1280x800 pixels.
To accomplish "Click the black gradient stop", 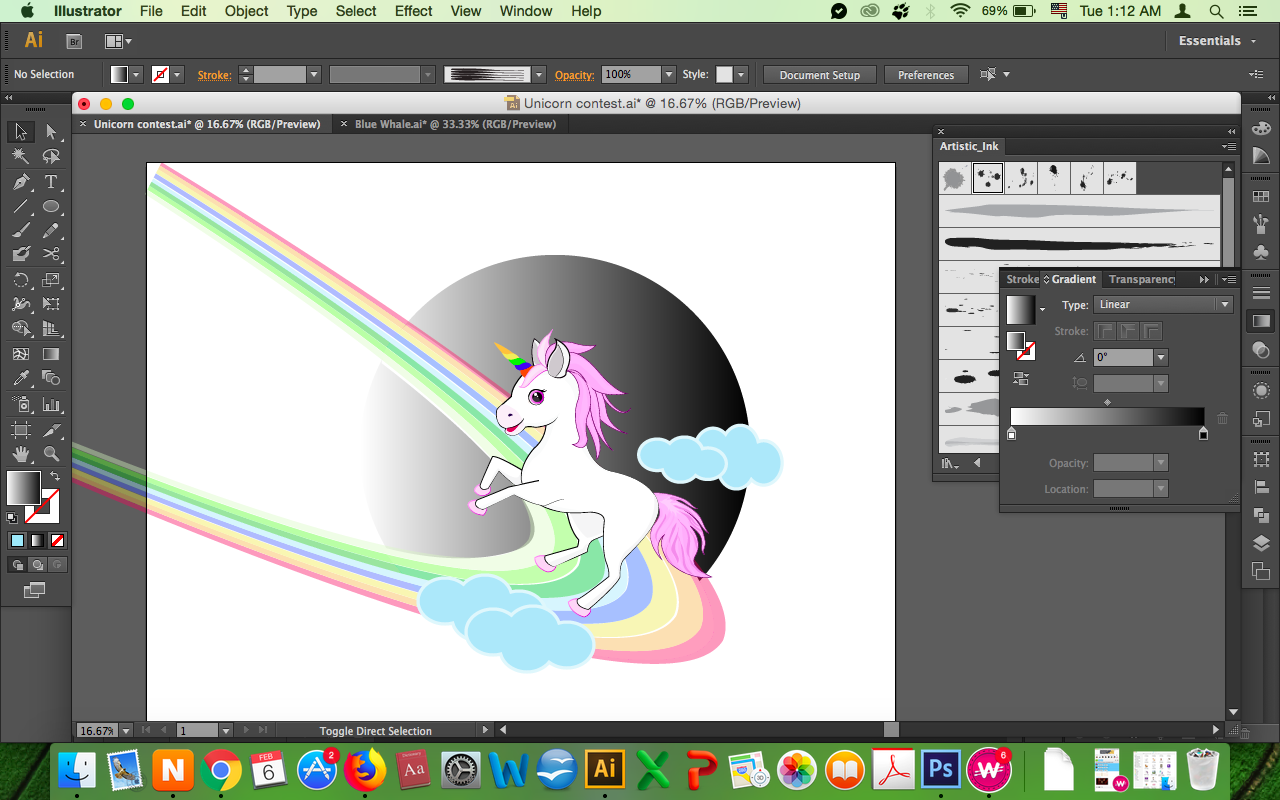I will pos(1203,434).
